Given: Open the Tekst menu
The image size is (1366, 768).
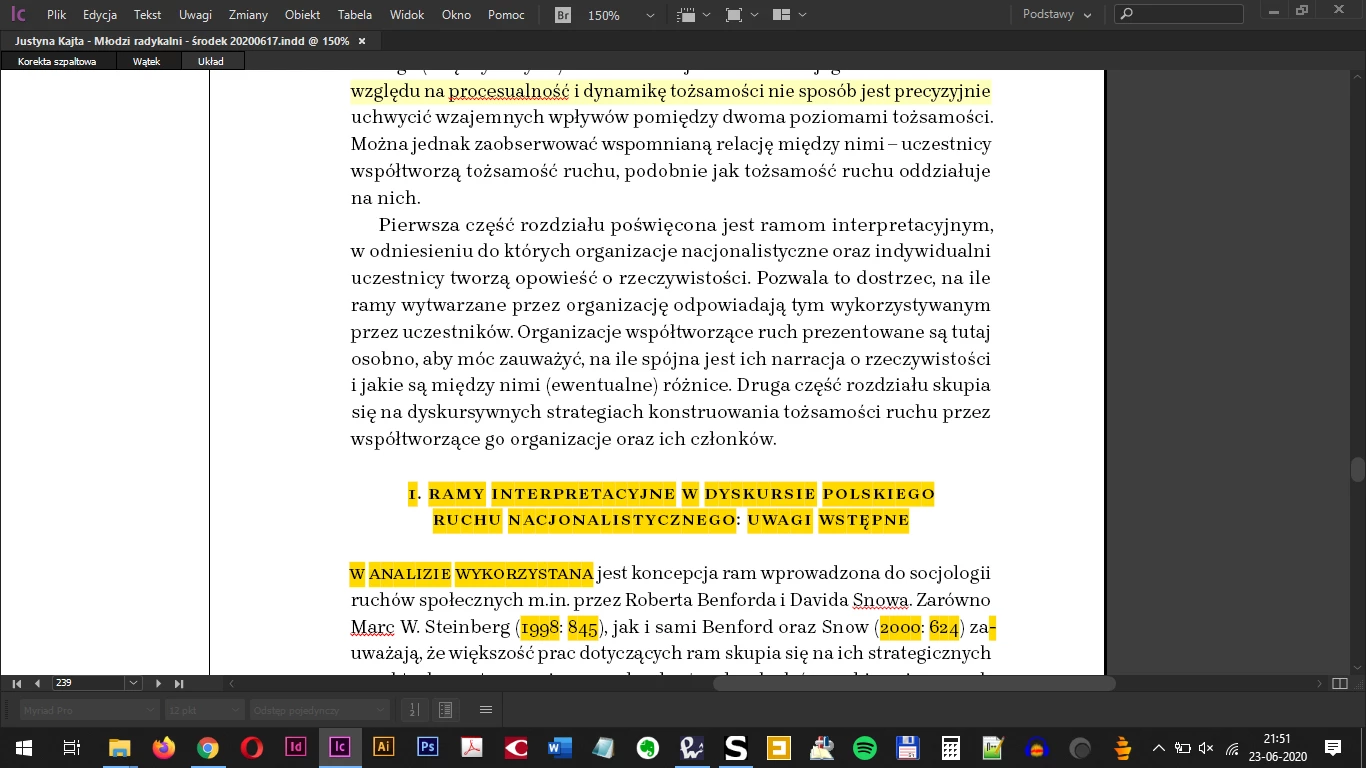Looking at the screenshot, I should (x=147, y=15).
